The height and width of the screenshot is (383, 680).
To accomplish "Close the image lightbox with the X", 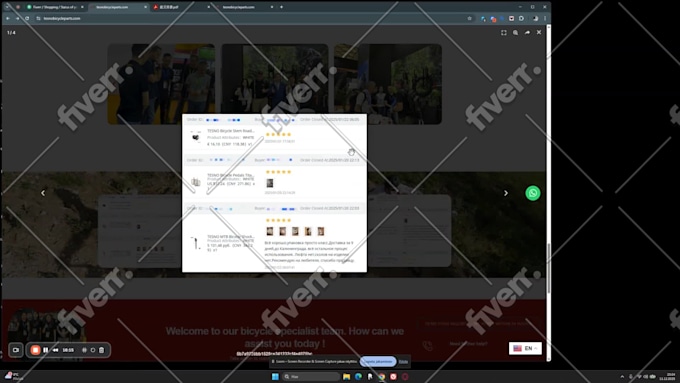I will pyautogui.click(x=539, y=33).
